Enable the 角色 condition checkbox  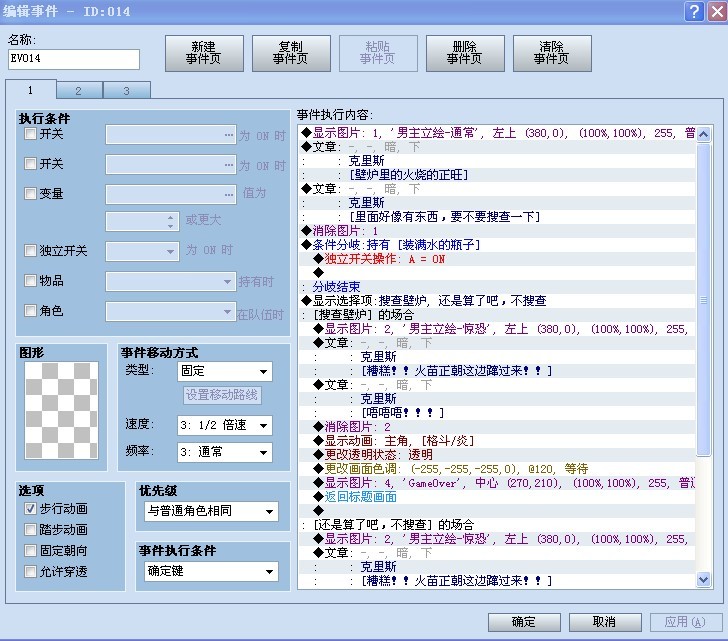[30, 310]
